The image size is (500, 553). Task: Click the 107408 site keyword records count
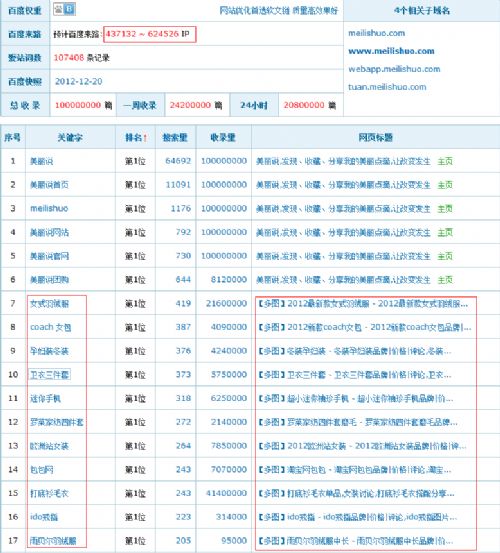coord(69,57)
